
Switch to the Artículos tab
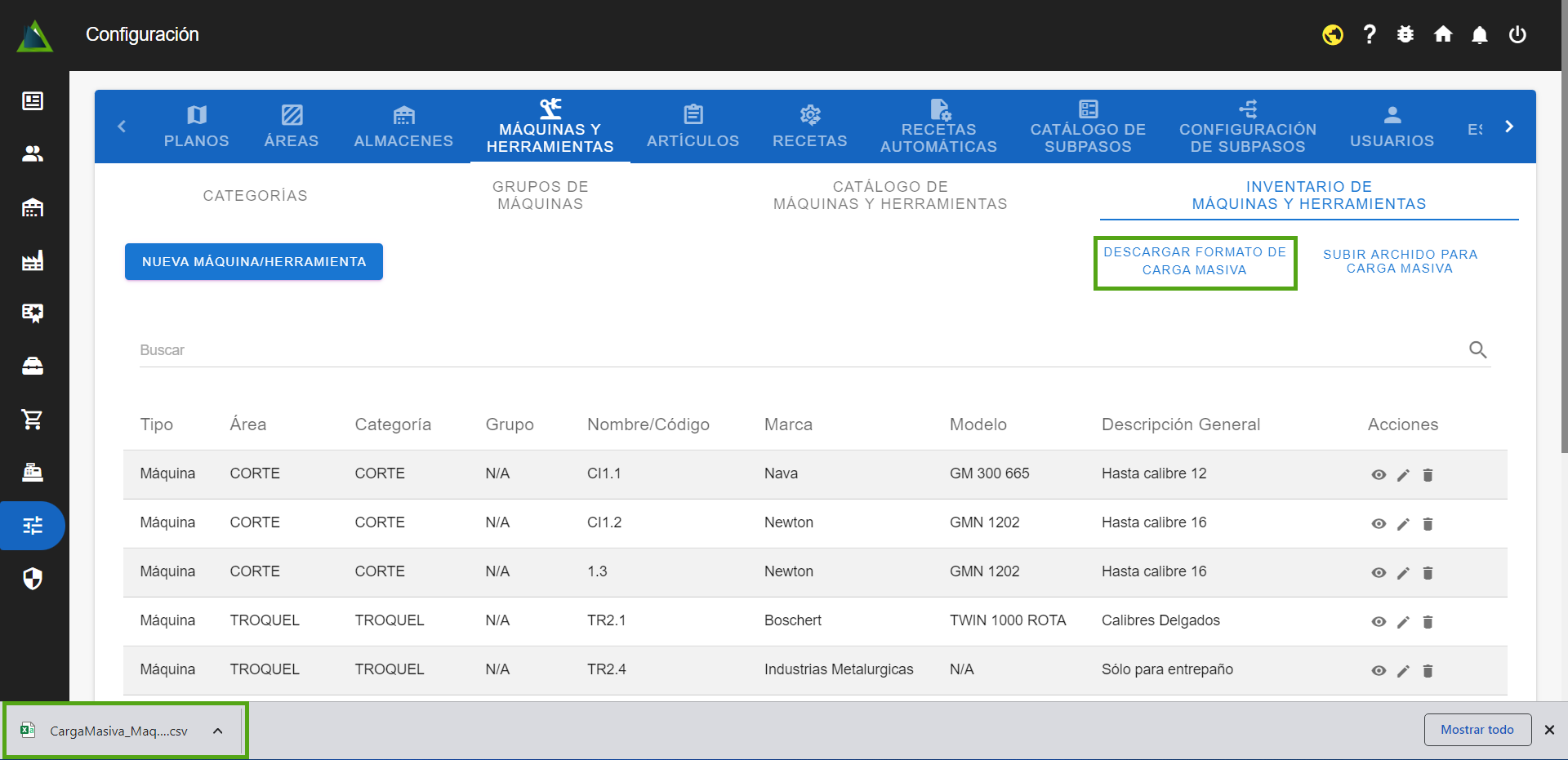tap(693, 127)
